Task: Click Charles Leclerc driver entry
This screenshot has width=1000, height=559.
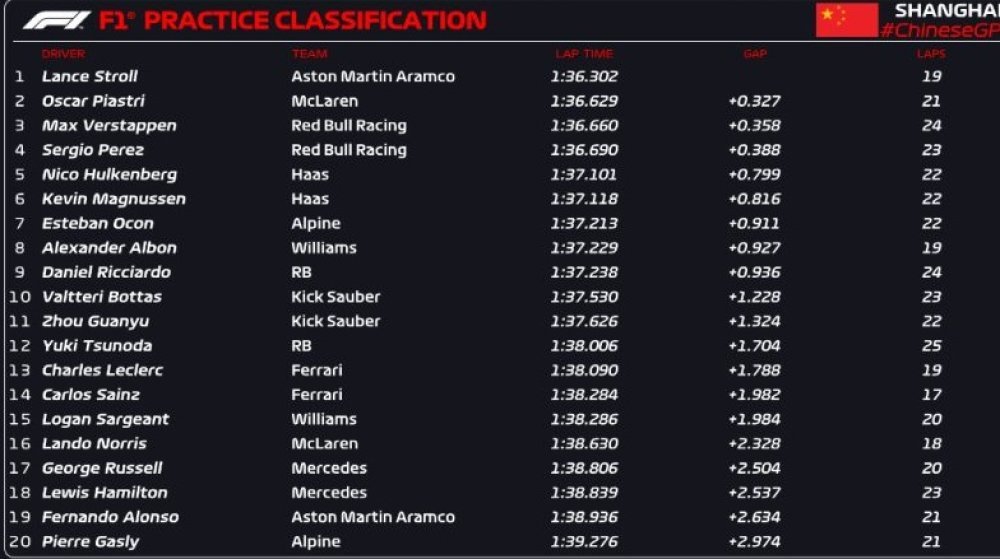Action: tap(102, 370)
